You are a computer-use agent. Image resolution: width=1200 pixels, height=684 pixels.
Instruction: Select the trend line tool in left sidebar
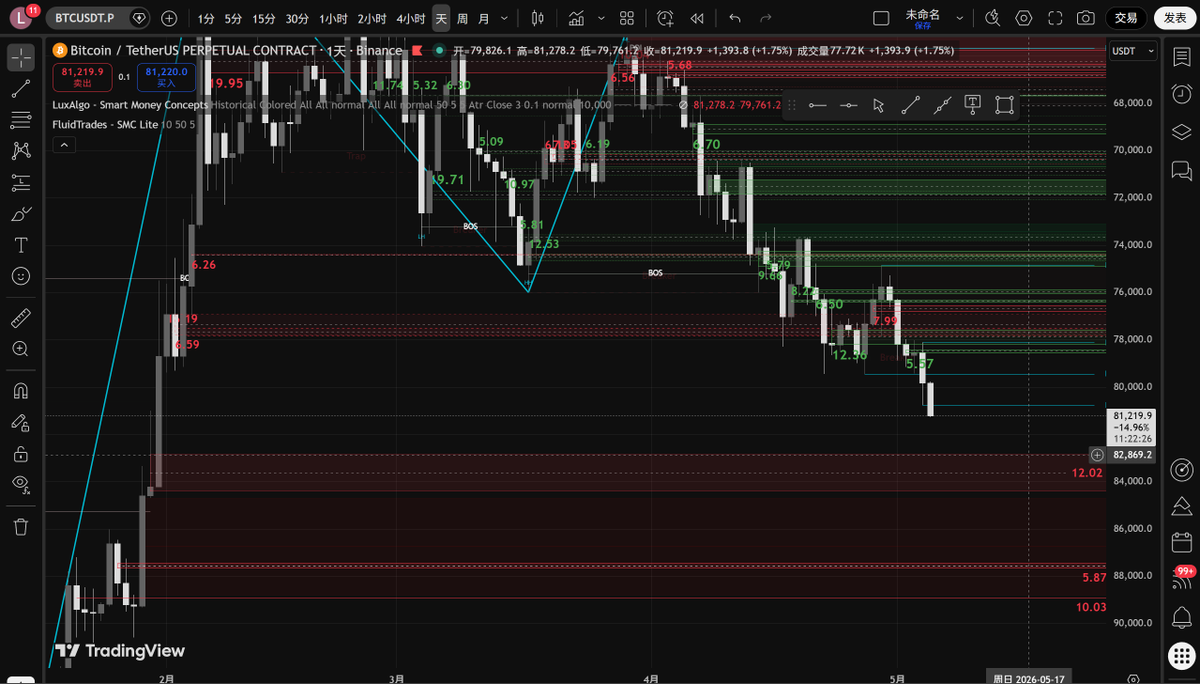click(x=20, y=89)
